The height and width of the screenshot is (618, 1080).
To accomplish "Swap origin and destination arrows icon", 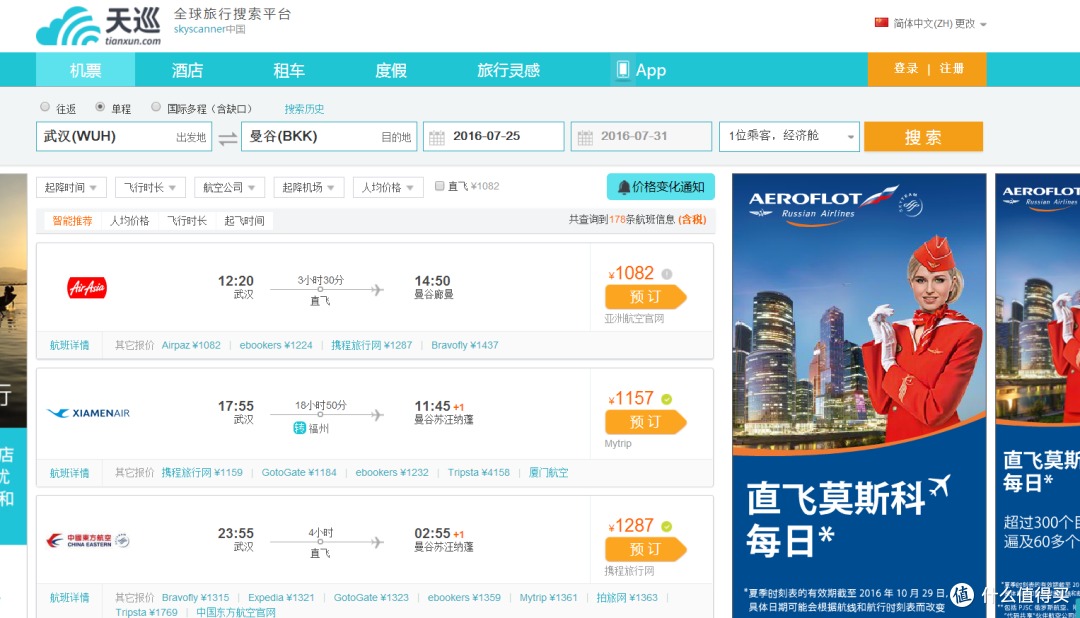I will point(228,138).
